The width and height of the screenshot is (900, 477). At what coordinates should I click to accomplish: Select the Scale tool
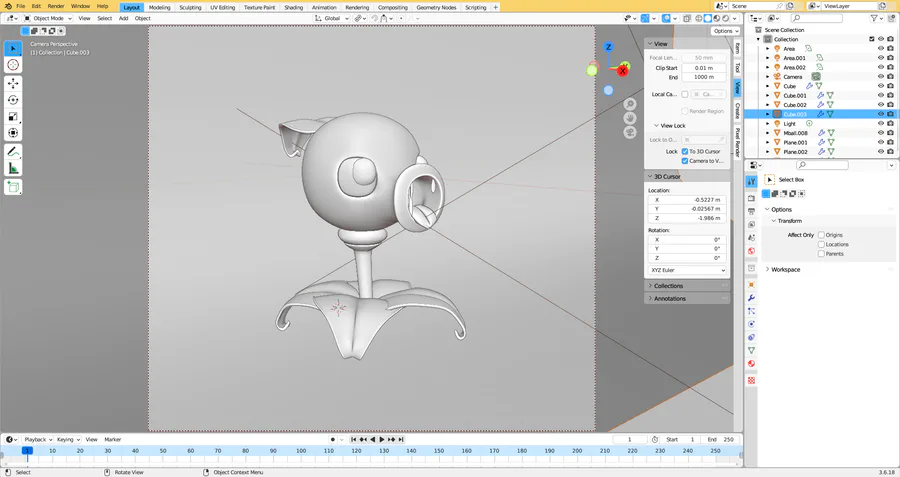13,117
